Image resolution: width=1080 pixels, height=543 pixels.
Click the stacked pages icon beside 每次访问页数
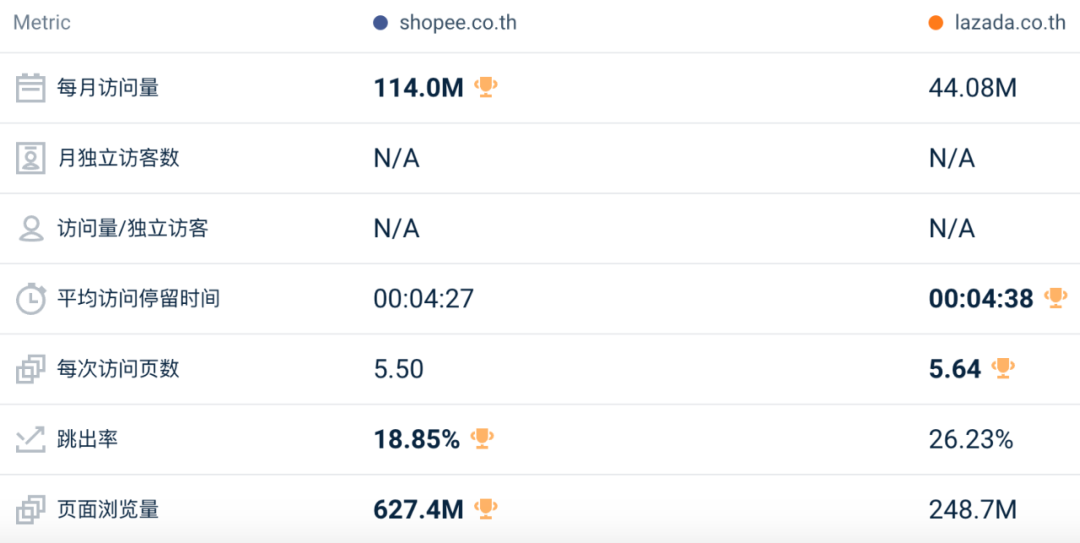click(x=30, y=369)
